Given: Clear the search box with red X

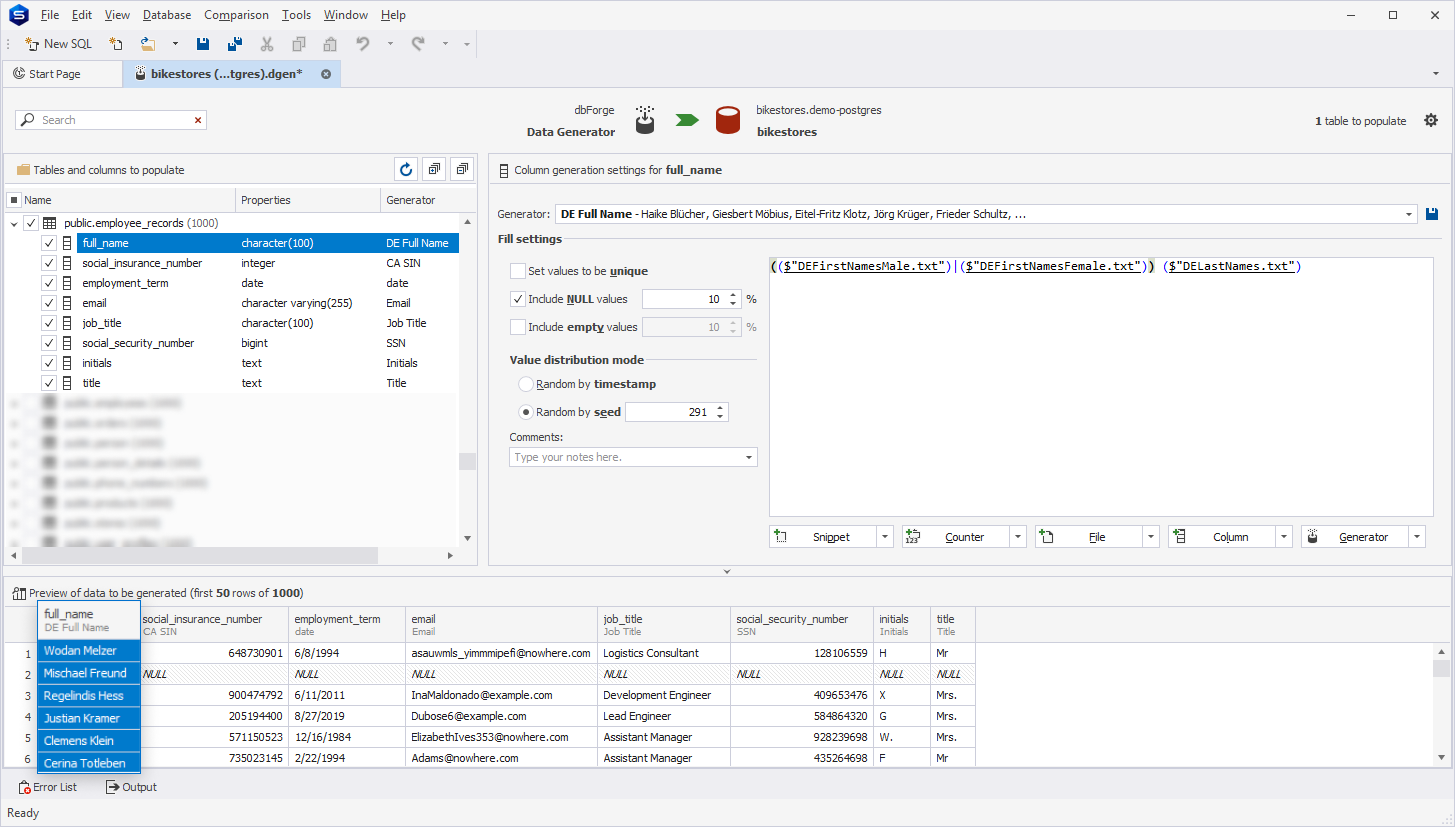Looking at the screenshot, I should pyautogui.click(x=198, y=120).
